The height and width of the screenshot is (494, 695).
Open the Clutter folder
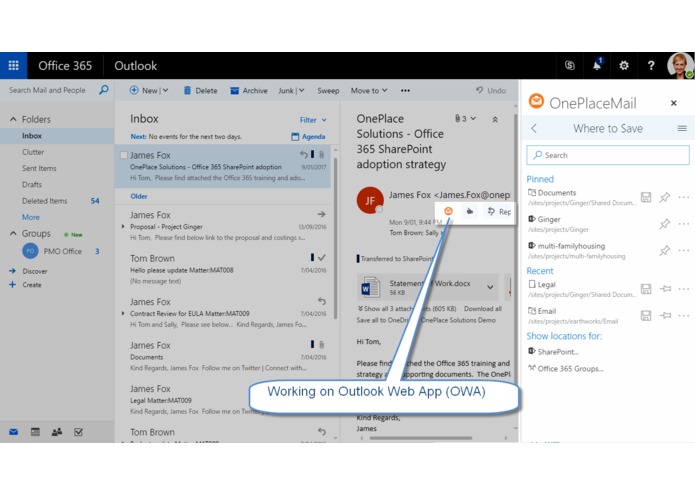(x=33, y=152)
